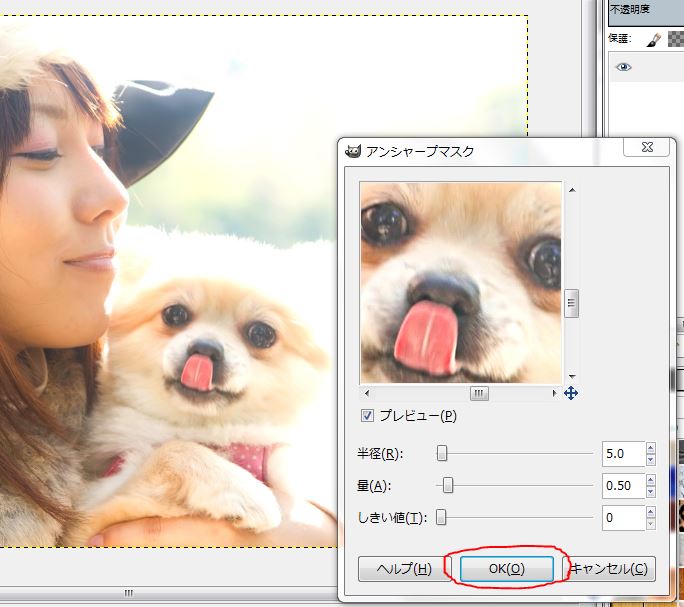Click the checkerboard lock-alpha icon next to 保護
The height and width of the screenshot is (607, 684).
coord(676,39)
